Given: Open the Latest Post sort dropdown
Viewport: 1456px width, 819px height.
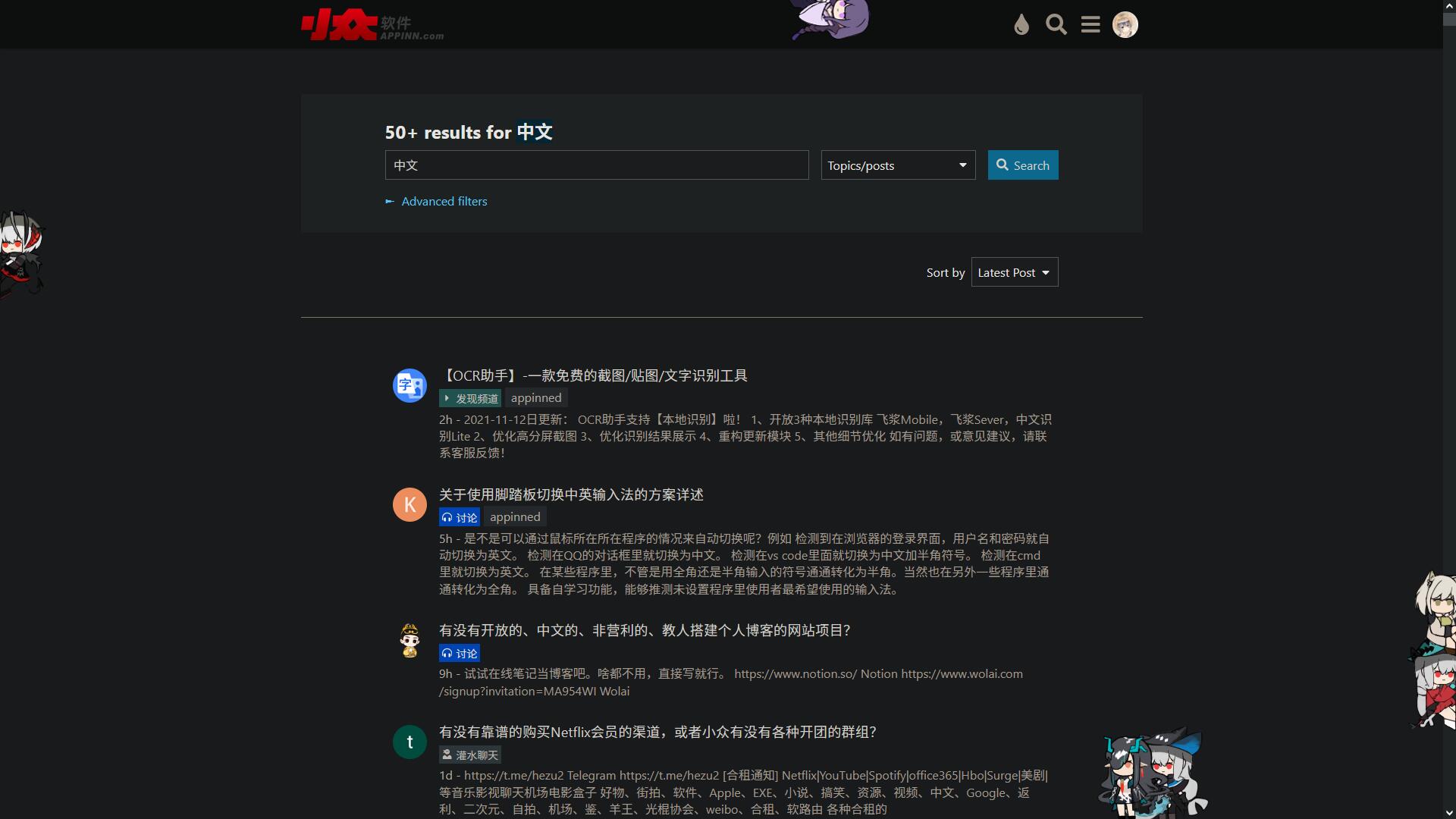Looking at the screenshot, I should pyautogui.click(x=1014, y=273).
